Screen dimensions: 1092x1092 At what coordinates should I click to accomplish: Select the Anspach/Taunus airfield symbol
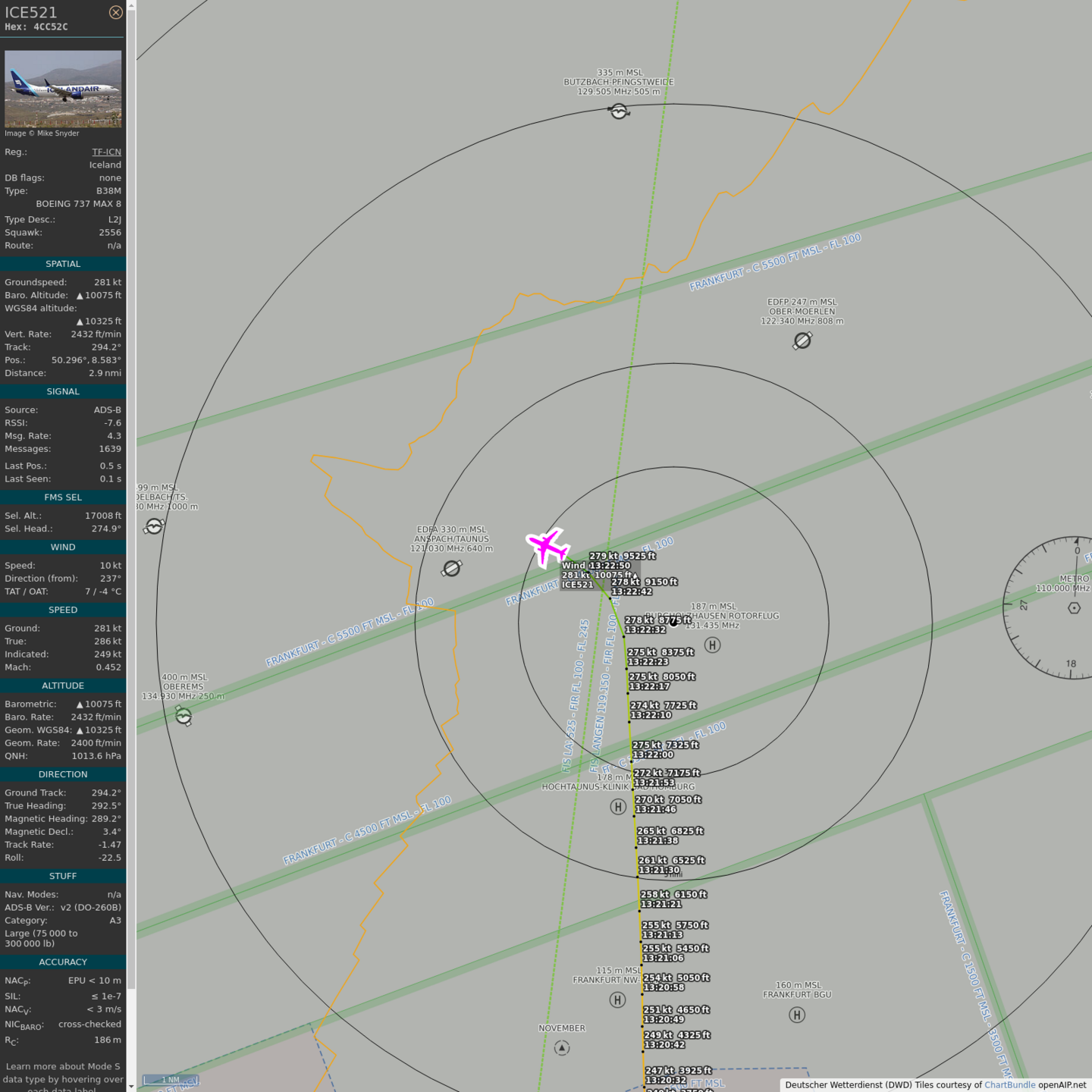coord(452,568)
